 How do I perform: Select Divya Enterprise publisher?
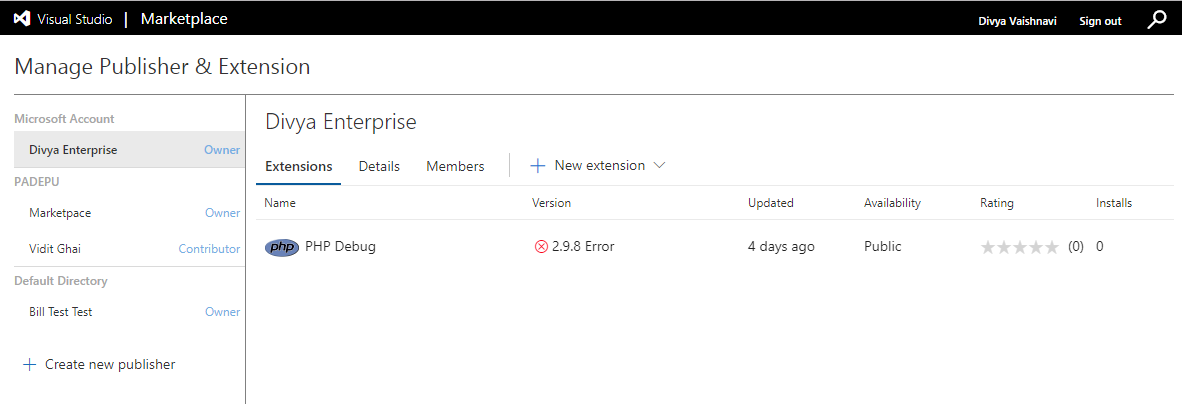click(129, 150)
